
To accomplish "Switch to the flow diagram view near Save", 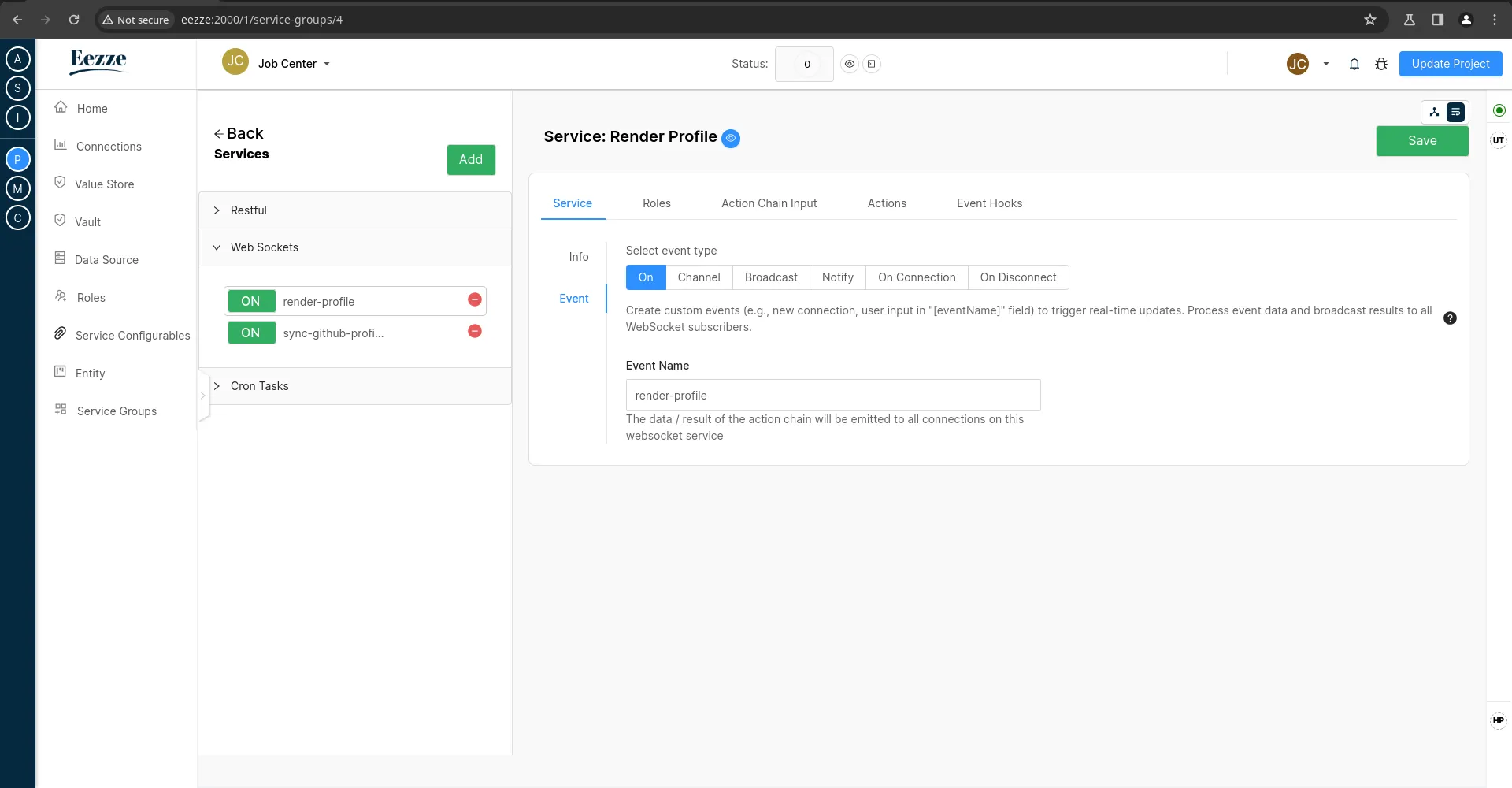I will 1434,112.
